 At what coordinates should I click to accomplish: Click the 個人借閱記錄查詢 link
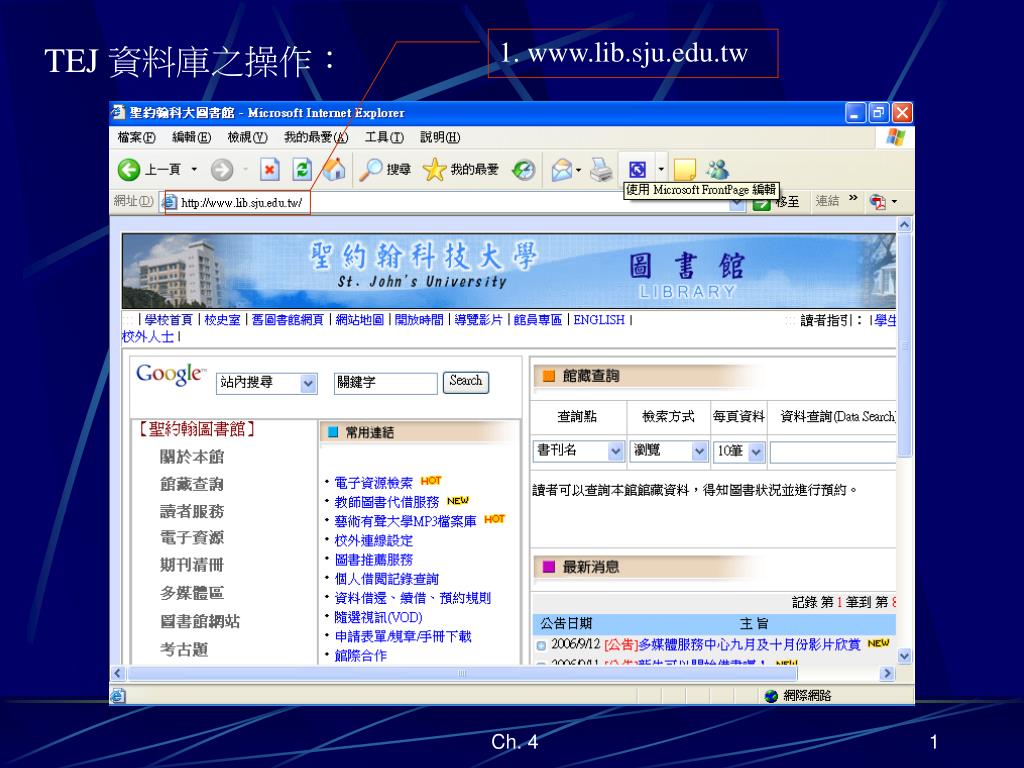[387, 579]
